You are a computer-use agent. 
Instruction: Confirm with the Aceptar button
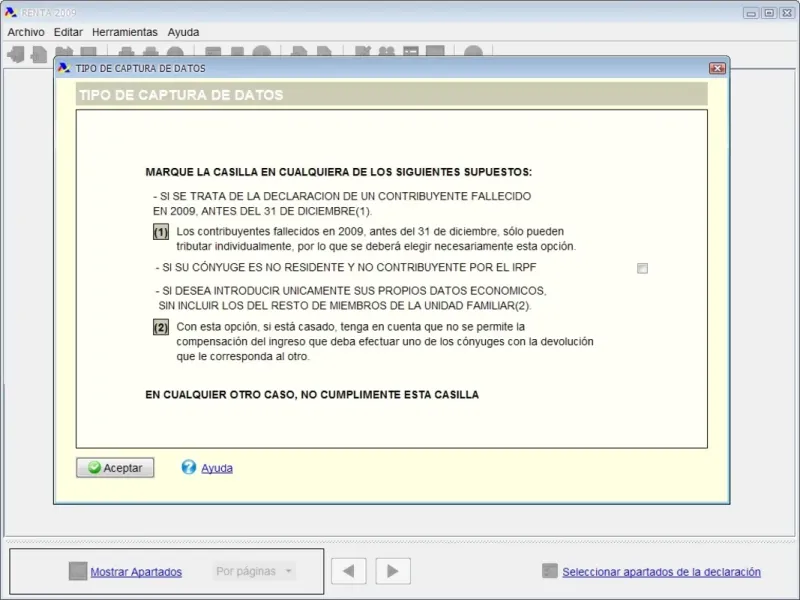pyautogui.click(x=115, y=468)
